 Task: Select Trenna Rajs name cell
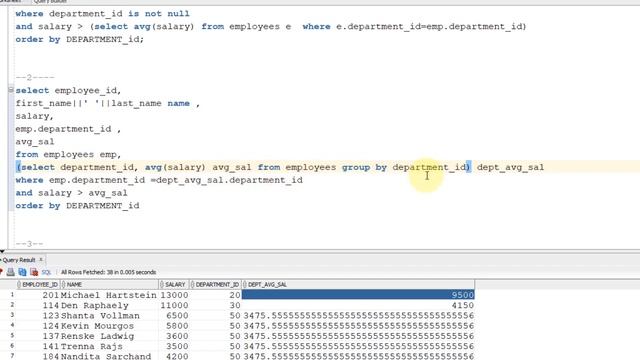pos(109,346)
